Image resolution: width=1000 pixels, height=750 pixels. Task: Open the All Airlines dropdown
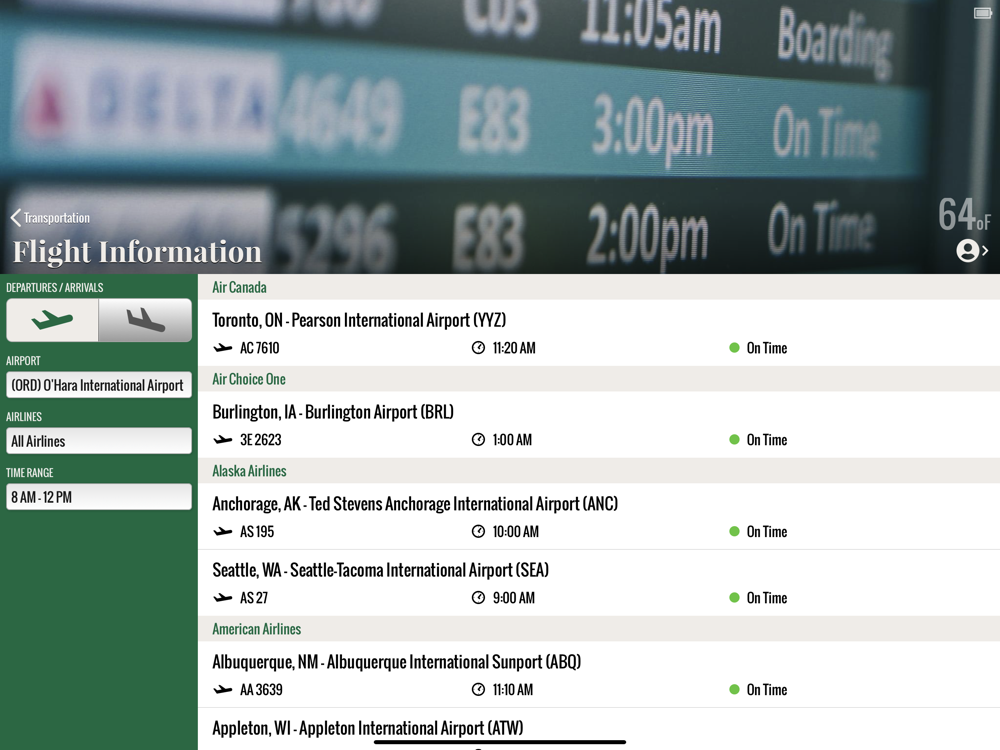tap(99, 441)
